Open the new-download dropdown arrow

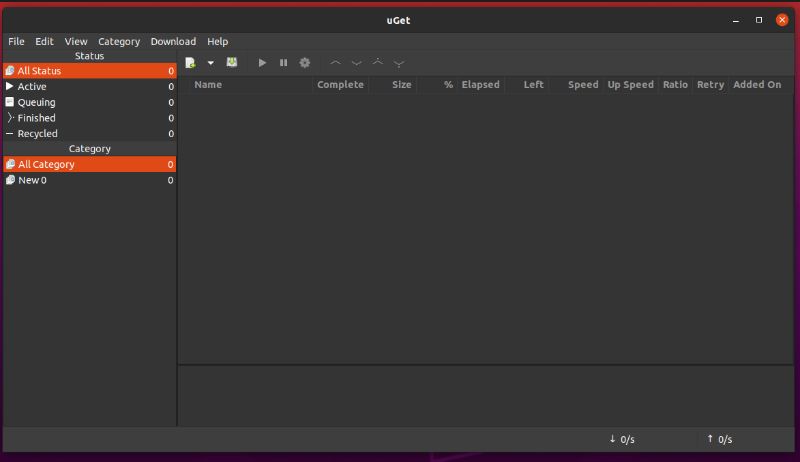coord(210,63)
